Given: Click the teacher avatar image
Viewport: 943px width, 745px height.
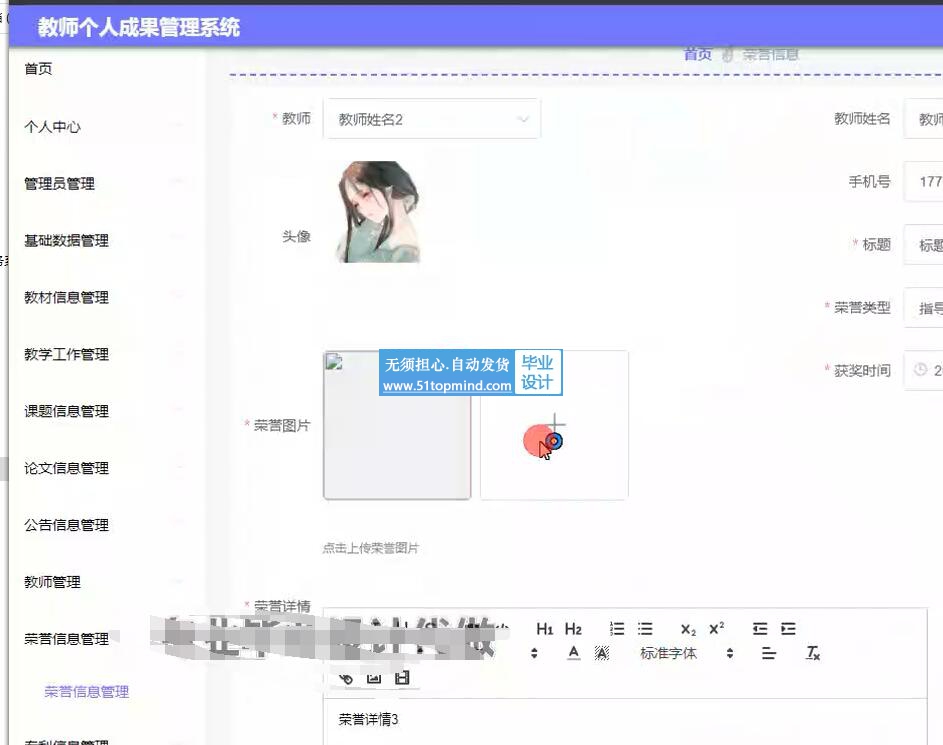Looking at the screenshot, I should pyautogui.click(x=378, y=212).
